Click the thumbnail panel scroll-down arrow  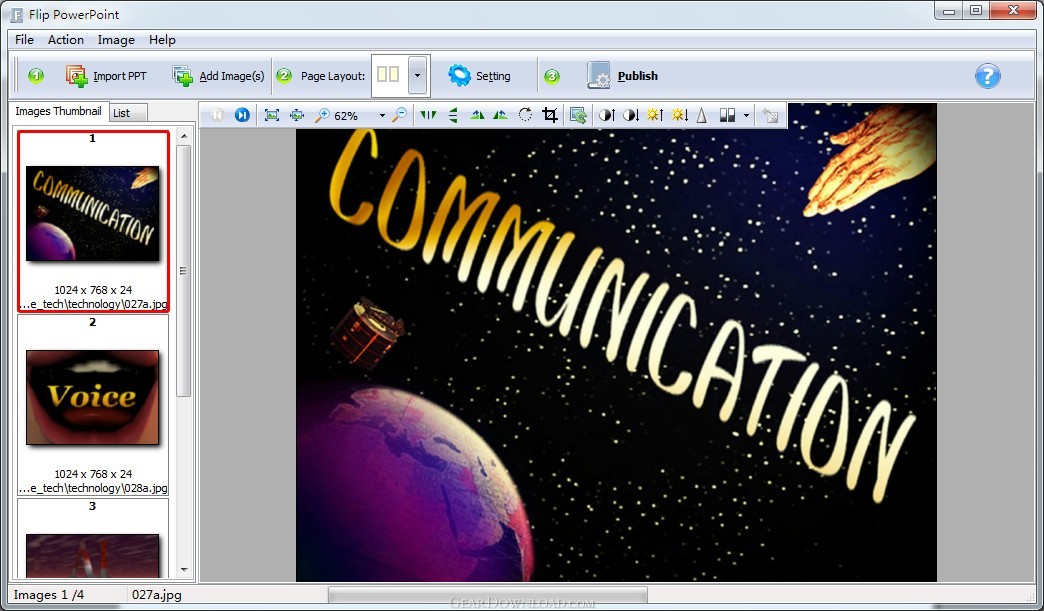(184, 570)
